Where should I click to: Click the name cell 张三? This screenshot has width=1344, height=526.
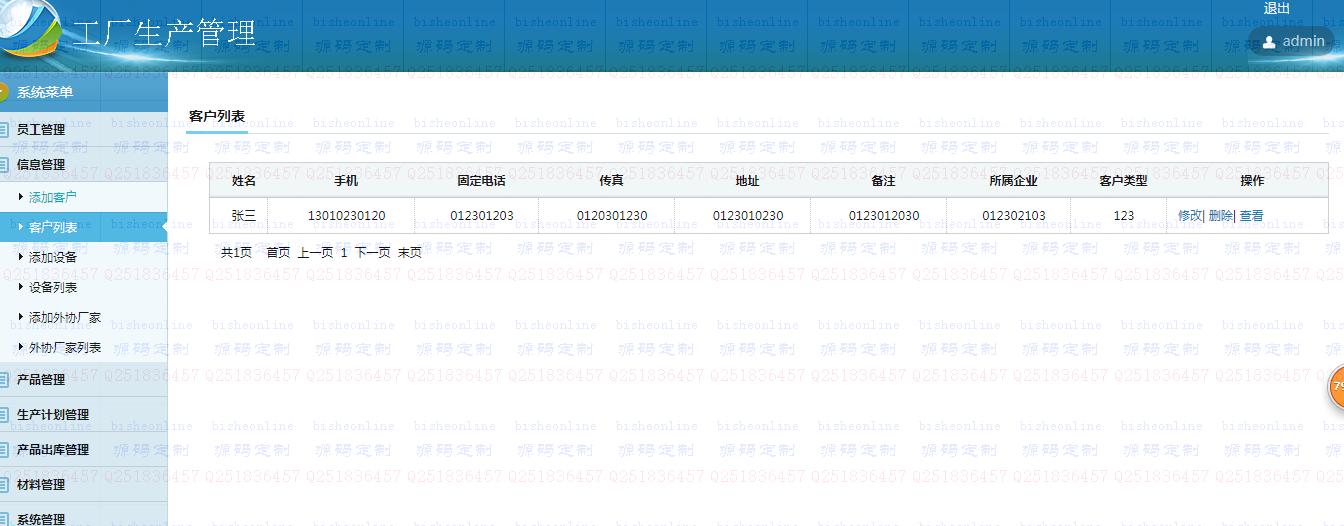pos(244,215)
